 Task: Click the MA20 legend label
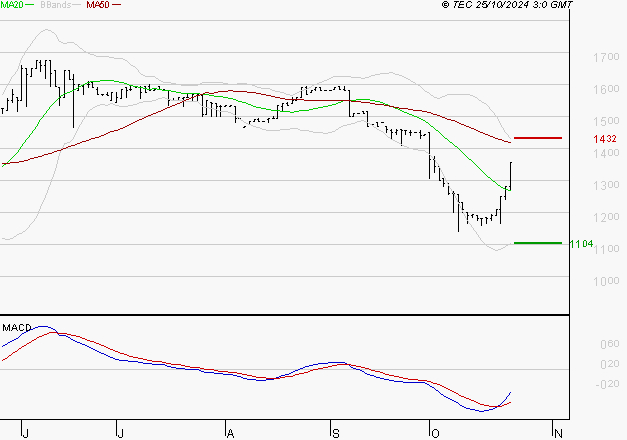coord(12,5)
